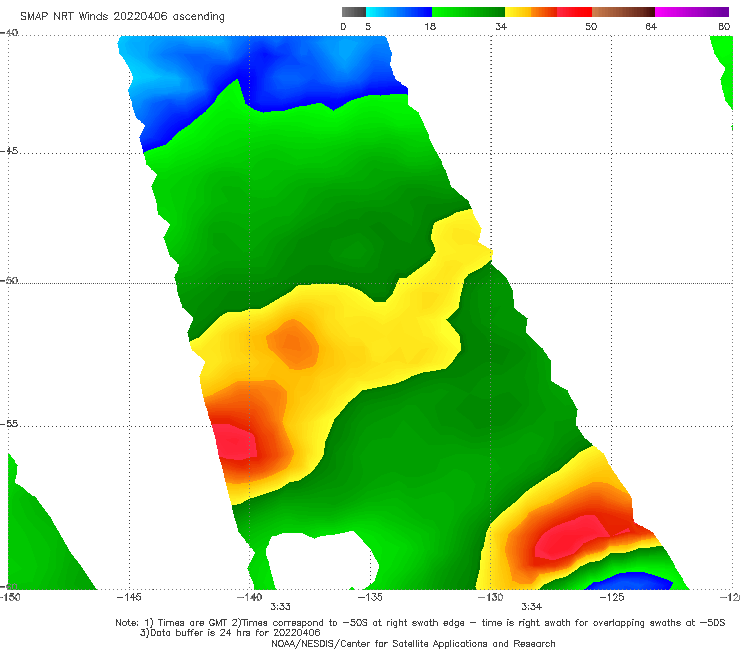Click the magenta-purple segment of the color bar
This screenshot has width=740, height=650.
(692, 12)
